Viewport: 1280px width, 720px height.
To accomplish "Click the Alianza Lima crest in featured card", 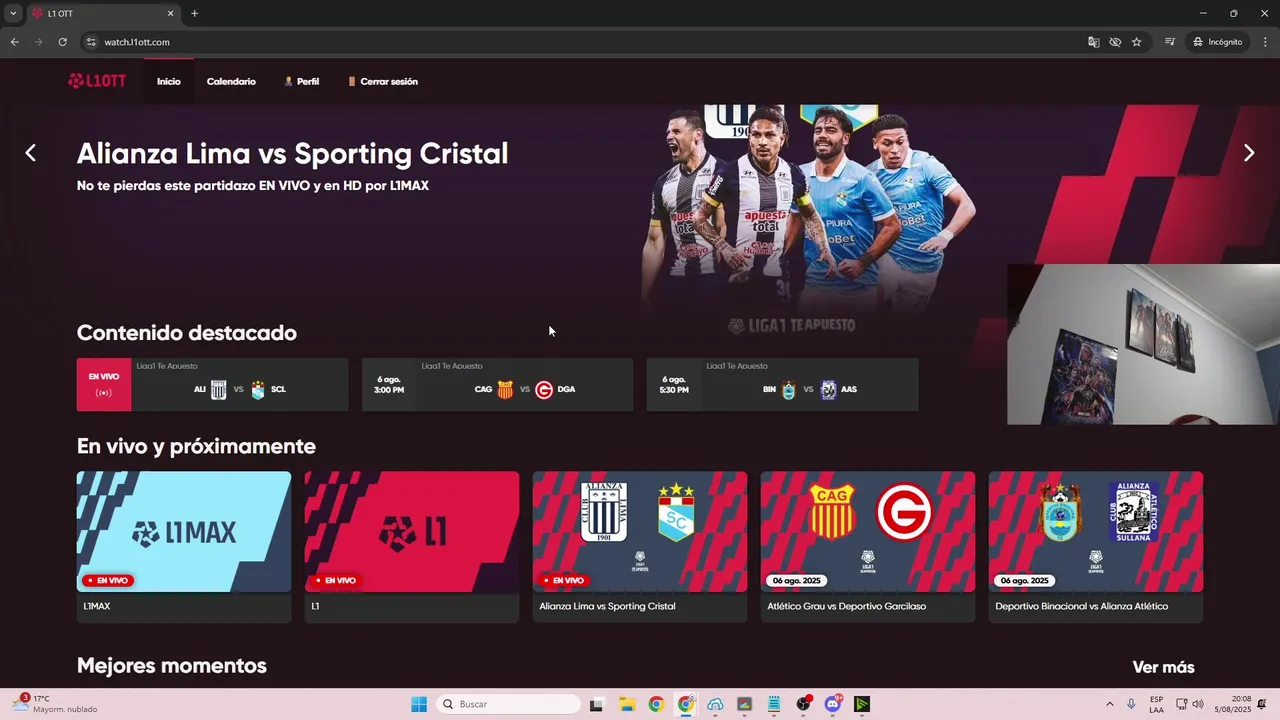I will tap(218, 389).
